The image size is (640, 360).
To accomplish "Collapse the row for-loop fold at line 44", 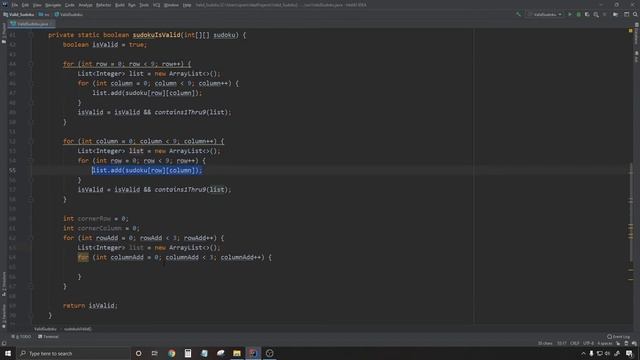I will 31,64.
